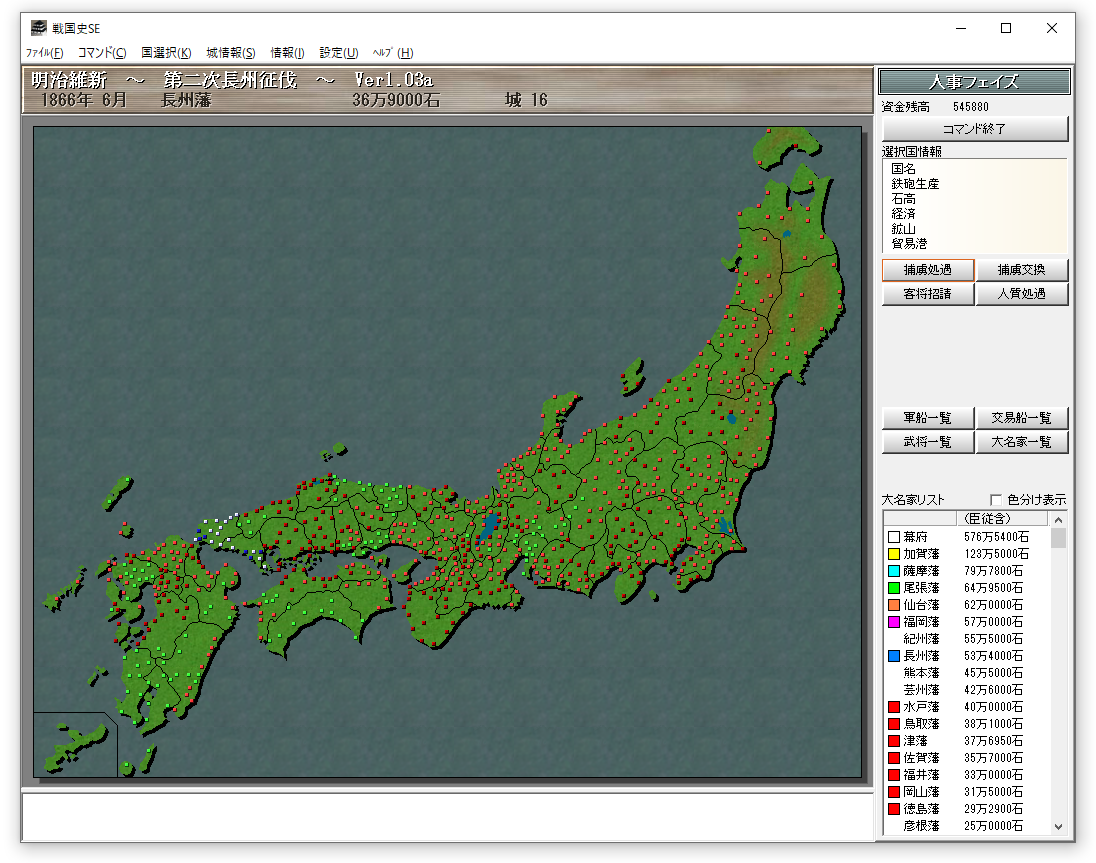Click the white 幕府 color square
The height and width of the screenshot is (863, 1096).
[x=894, y=537]
